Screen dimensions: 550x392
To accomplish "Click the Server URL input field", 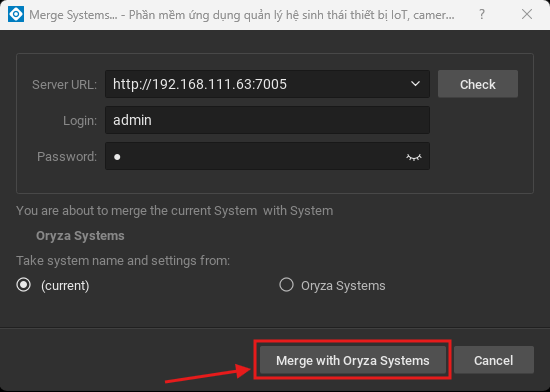I will point(267,84).
